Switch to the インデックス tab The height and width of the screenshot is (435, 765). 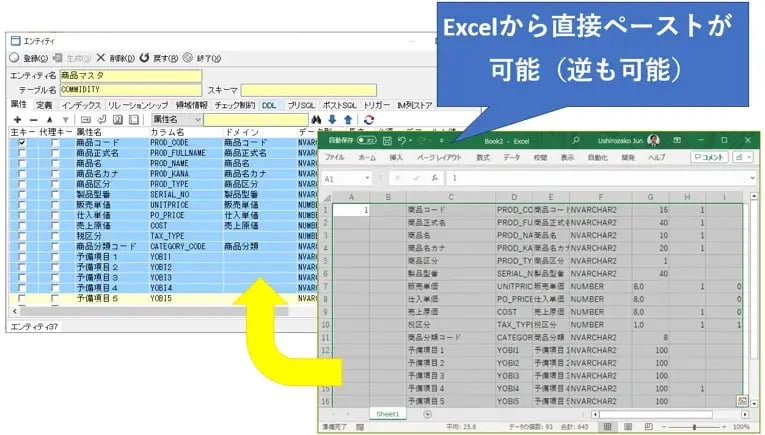(80, 104)
